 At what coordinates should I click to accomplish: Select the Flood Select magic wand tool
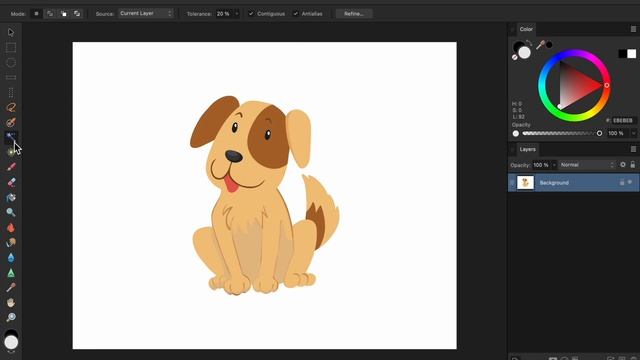click(x=11, y=137)
